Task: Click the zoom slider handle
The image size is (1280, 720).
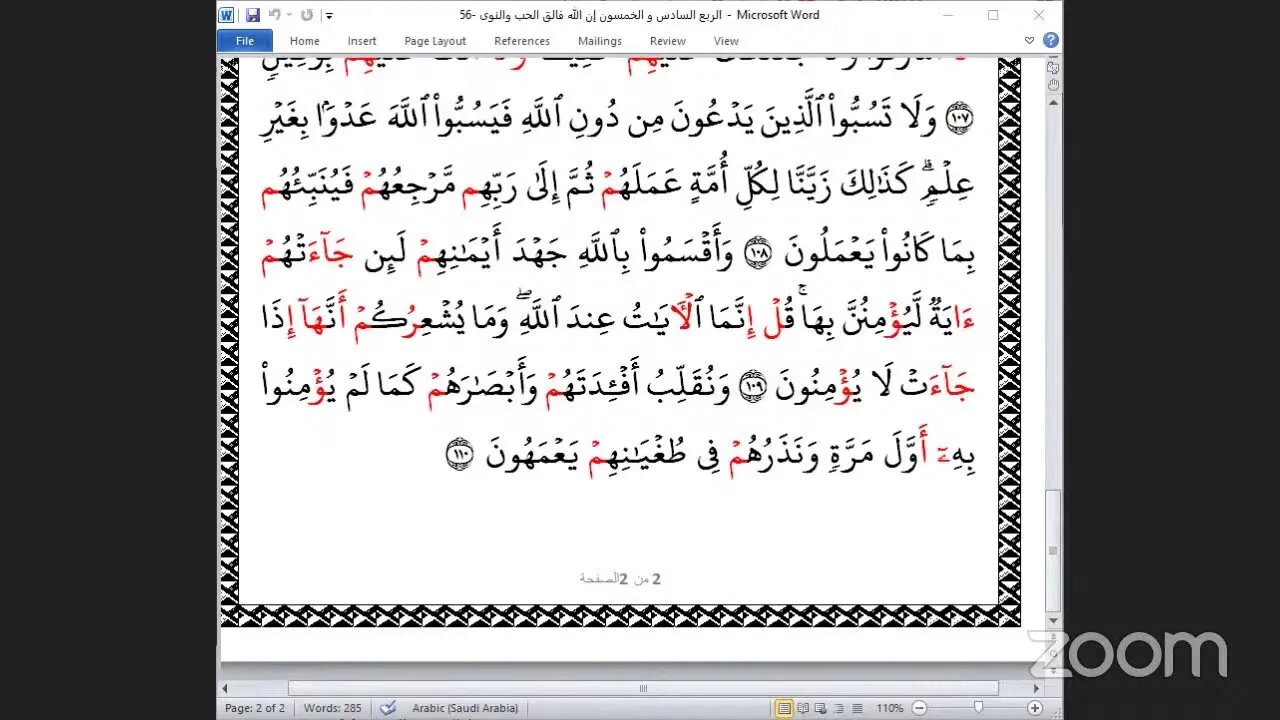Action: tap(980, 708)
